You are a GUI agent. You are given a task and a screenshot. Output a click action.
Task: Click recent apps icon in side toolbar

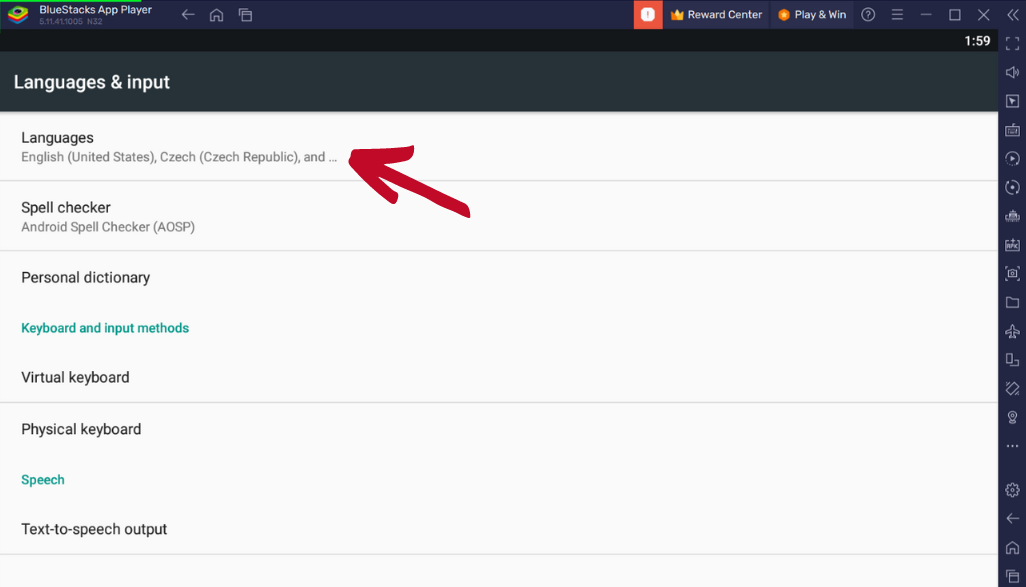pos(1012,577)
